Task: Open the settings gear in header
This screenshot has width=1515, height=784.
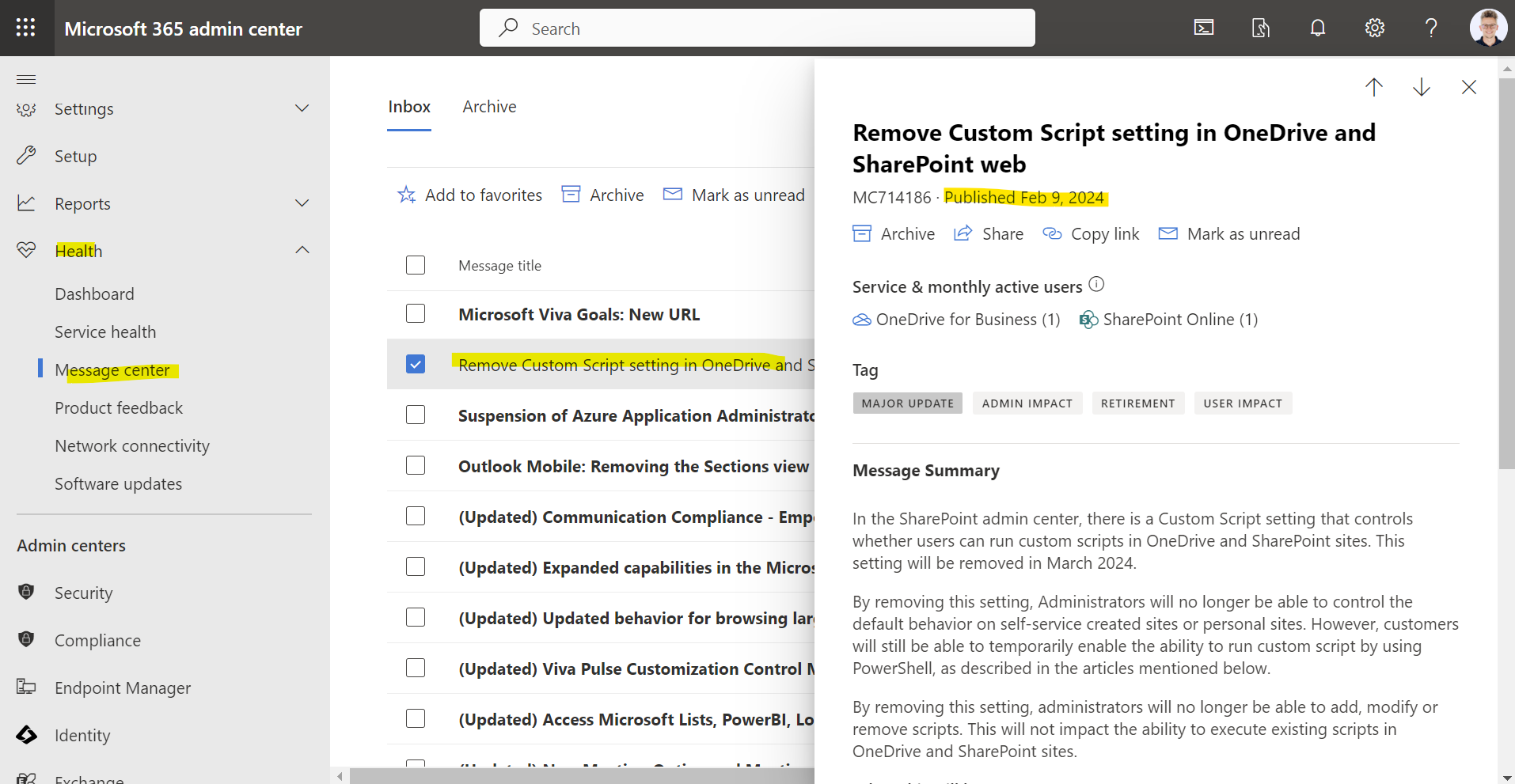Action: [x=1374, y=28]
